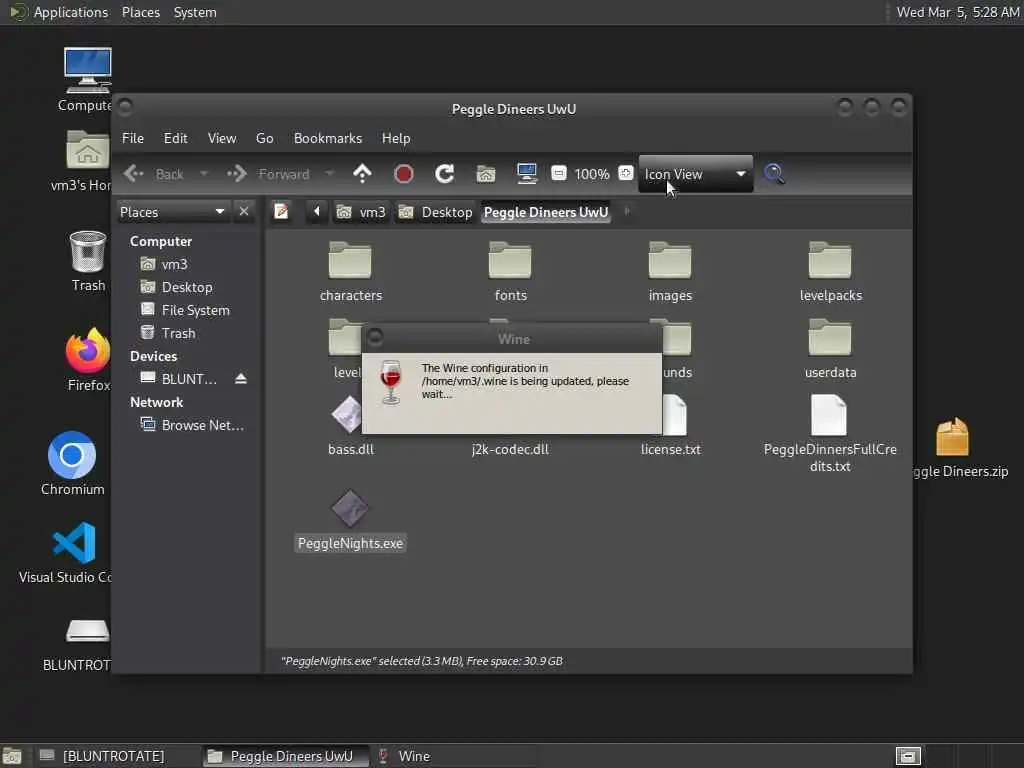Jump to Desktop in the path bar

tap(436, 212)
